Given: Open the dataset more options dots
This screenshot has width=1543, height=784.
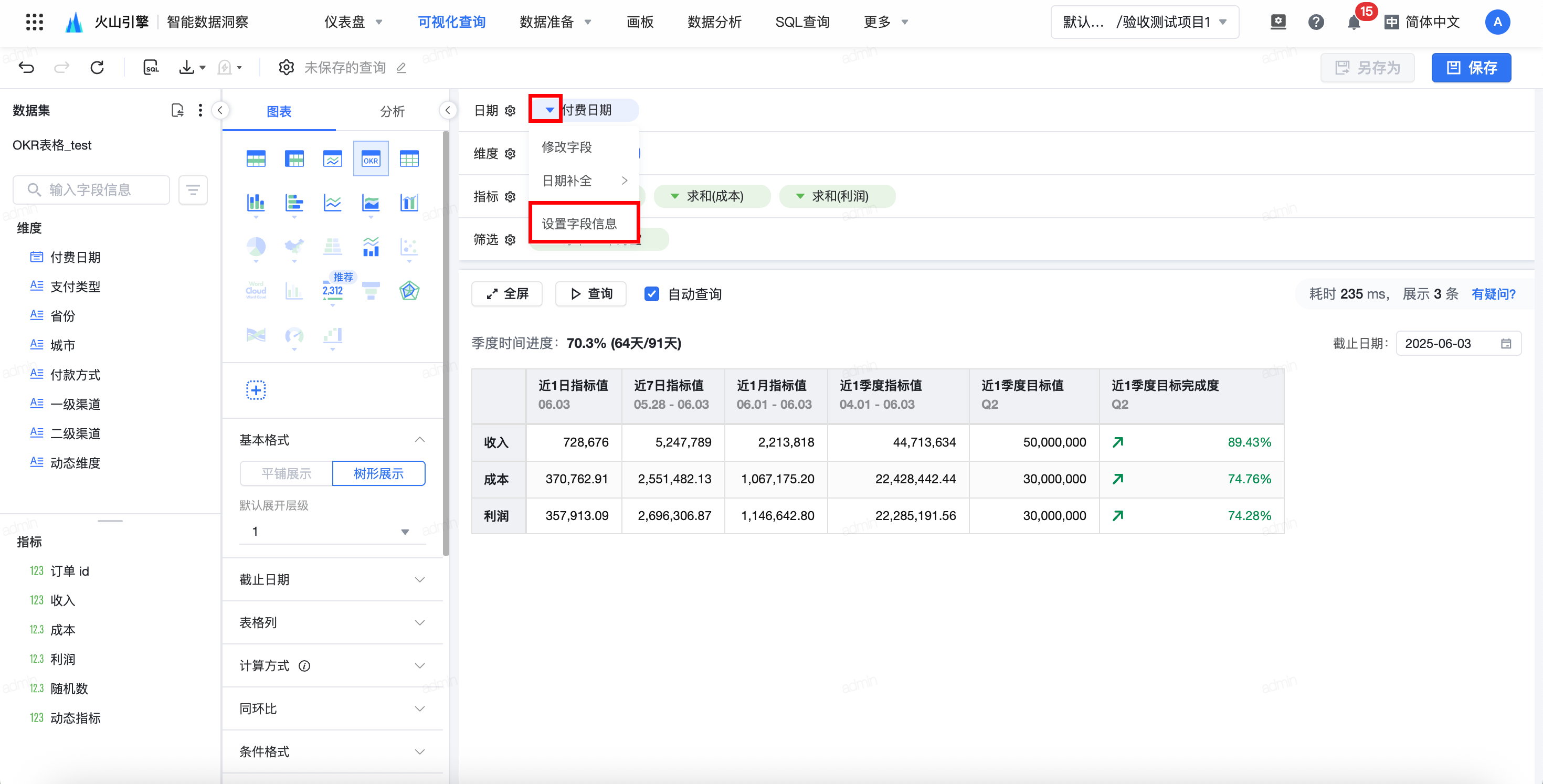Looking at the screenshot, I should (x=200, y=110).
